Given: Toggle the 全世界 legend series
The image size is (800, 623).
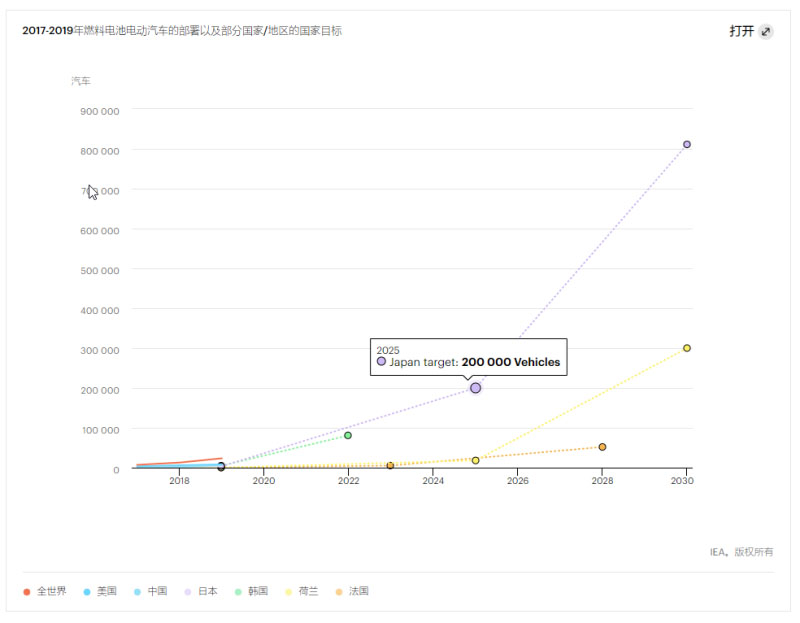Looking at the screenshot, I should [45, 591].
